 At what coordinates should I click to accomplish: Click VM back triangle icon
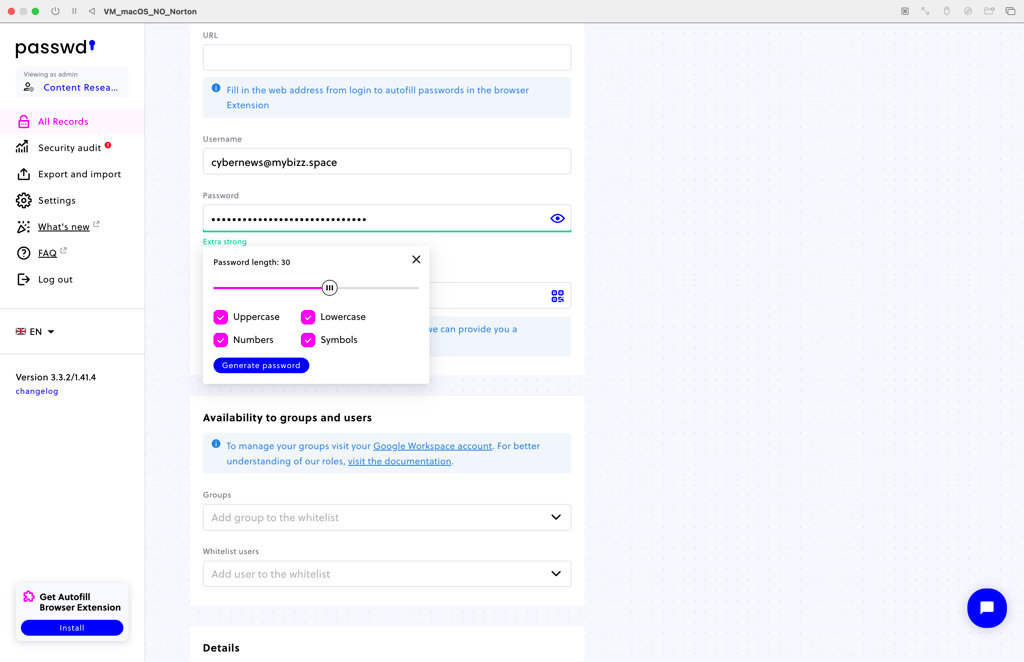point(91,11)
